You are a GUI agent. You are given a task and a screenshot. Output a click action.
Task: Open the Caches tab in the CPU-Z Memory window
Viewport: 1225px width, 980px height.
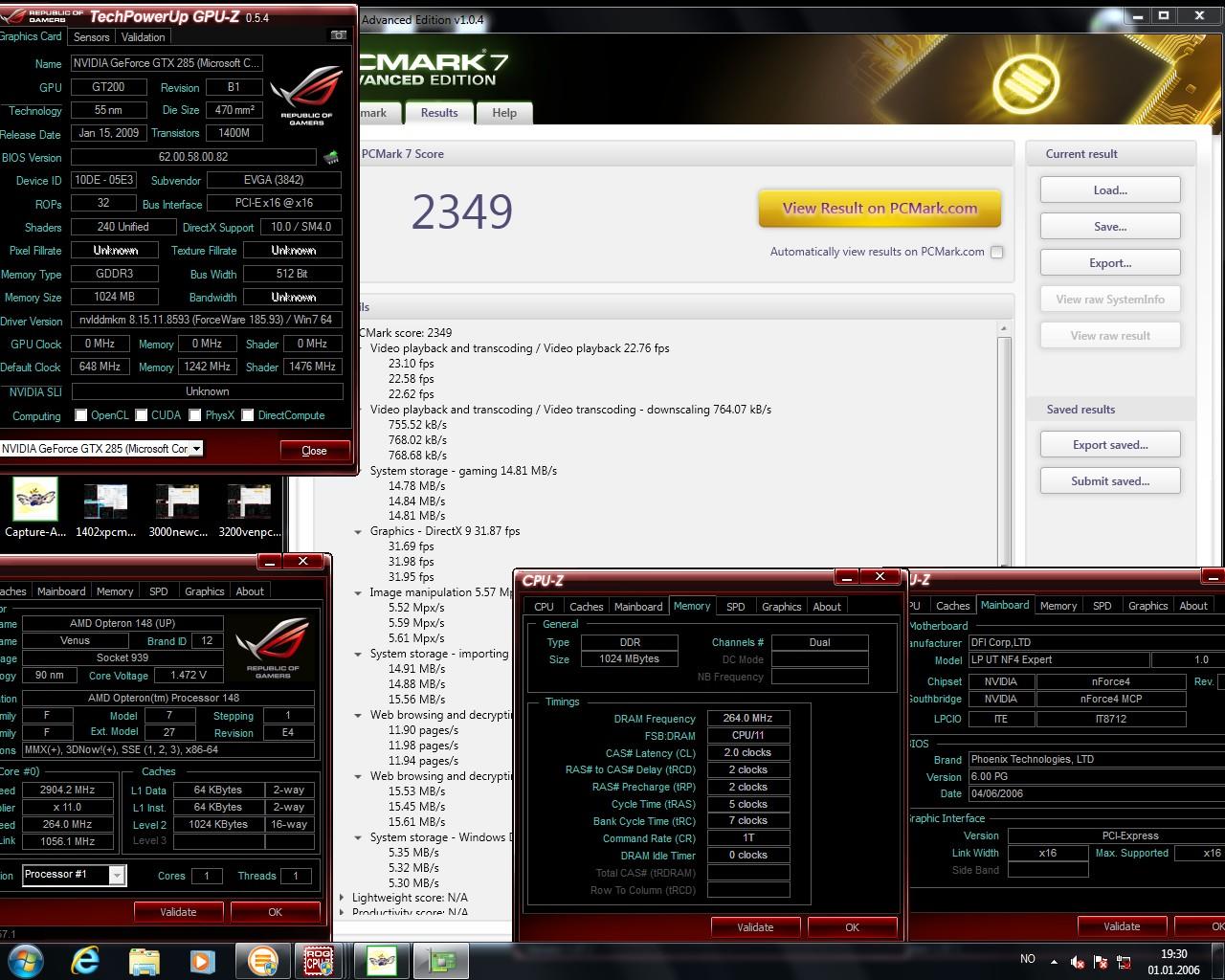point(587,607)
